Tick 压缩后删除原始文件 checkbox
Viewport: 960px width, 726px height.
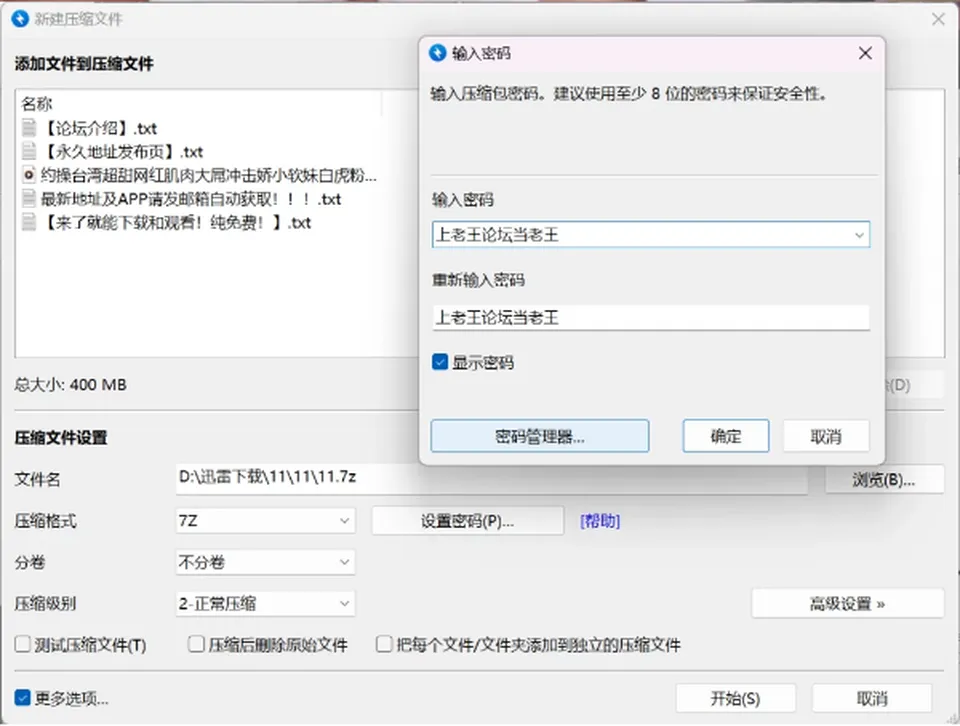[x=197, y=644]
